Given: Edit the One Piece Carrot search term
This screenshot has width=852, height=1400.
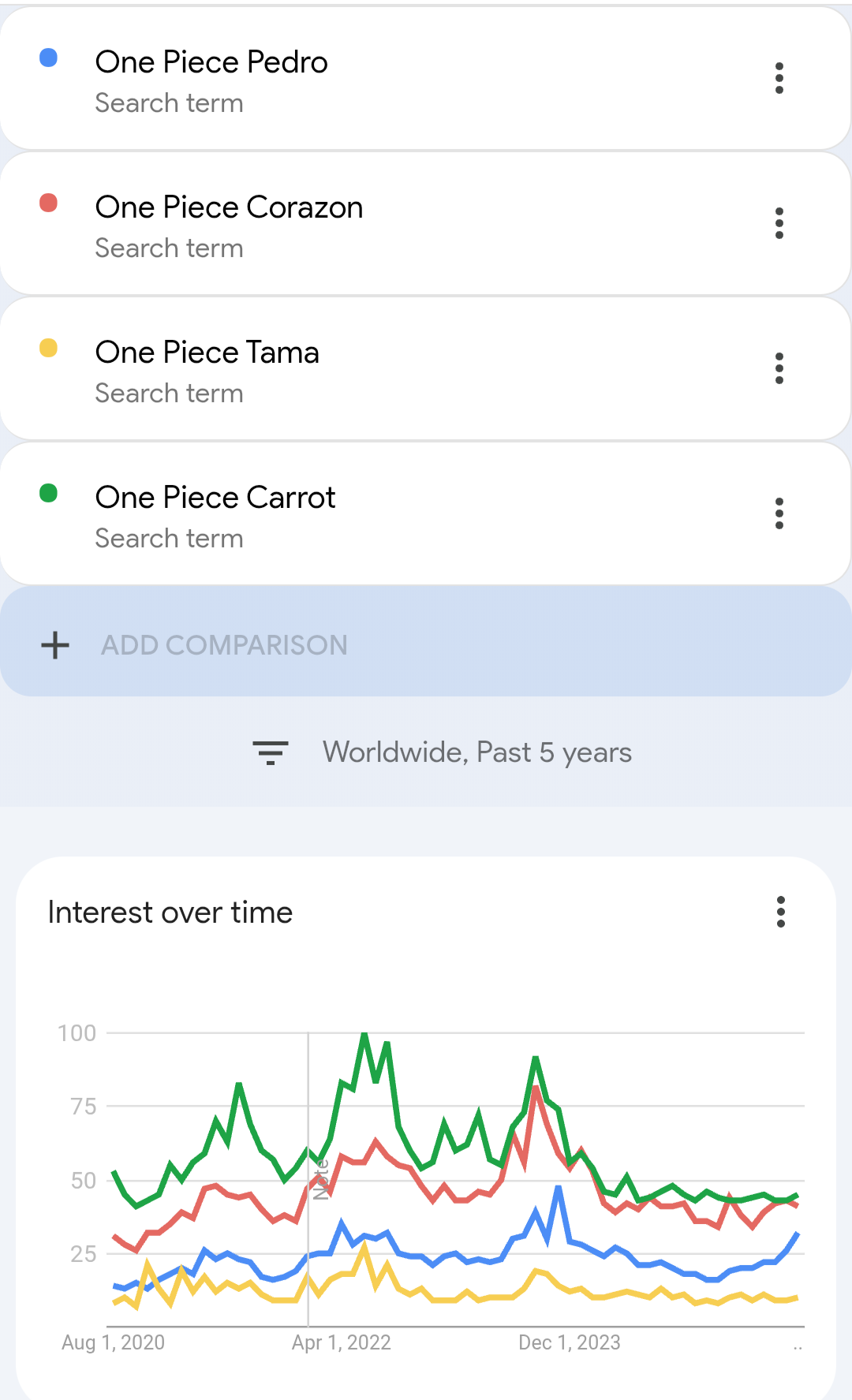Looking at the screenshot, I should 215,498.
